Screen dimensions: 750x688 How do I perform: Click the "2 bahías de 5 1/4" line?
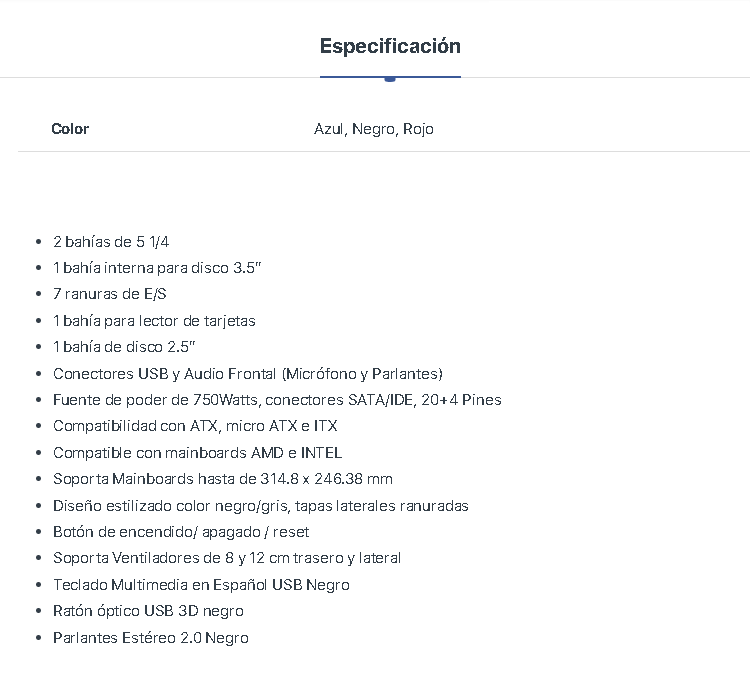(104, 241)
